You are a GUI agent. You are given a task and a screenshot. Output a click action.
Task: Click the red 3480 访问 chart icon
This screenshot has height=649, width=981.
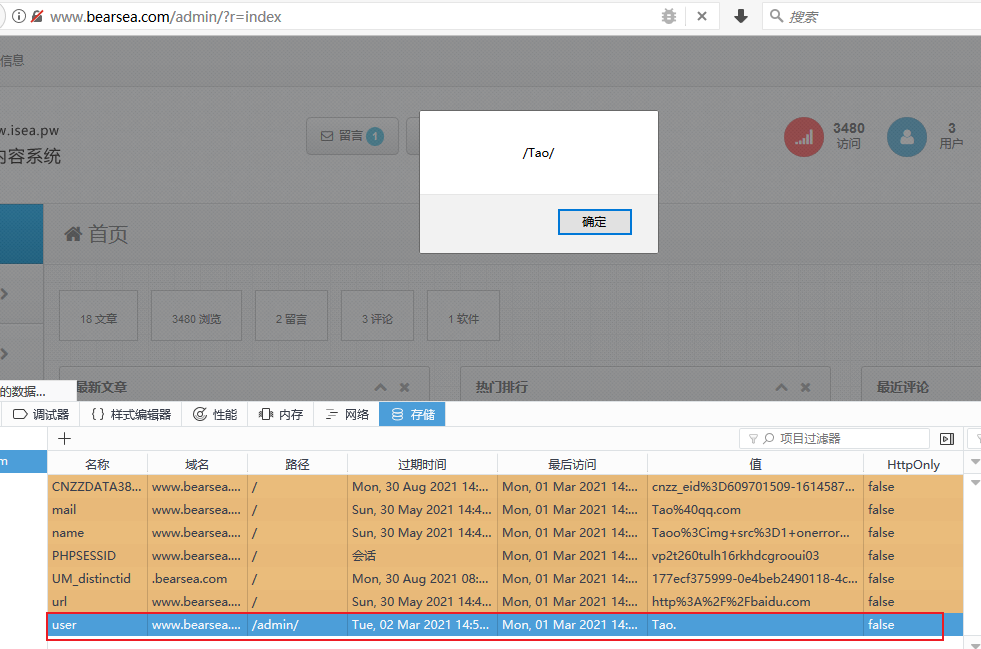[804, 136]
